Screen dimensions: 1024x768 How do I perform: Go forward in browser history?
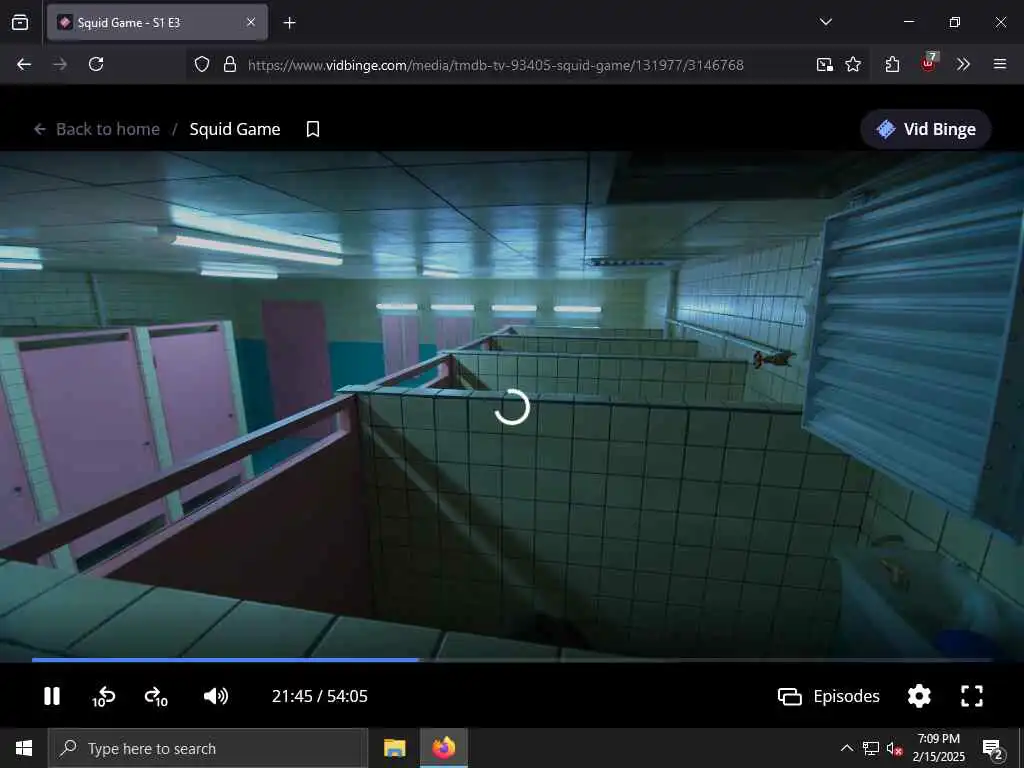pyautogui.click(x=60, y=64)
